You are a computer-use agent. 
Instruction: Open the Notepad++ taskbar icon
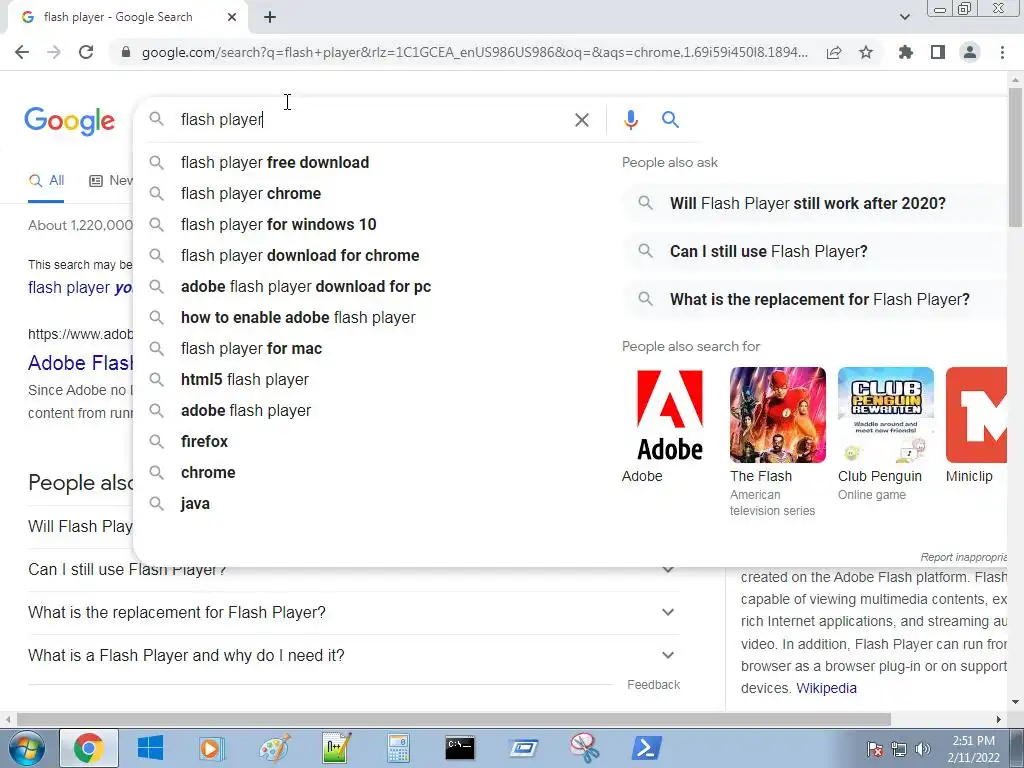coord(337,748)
